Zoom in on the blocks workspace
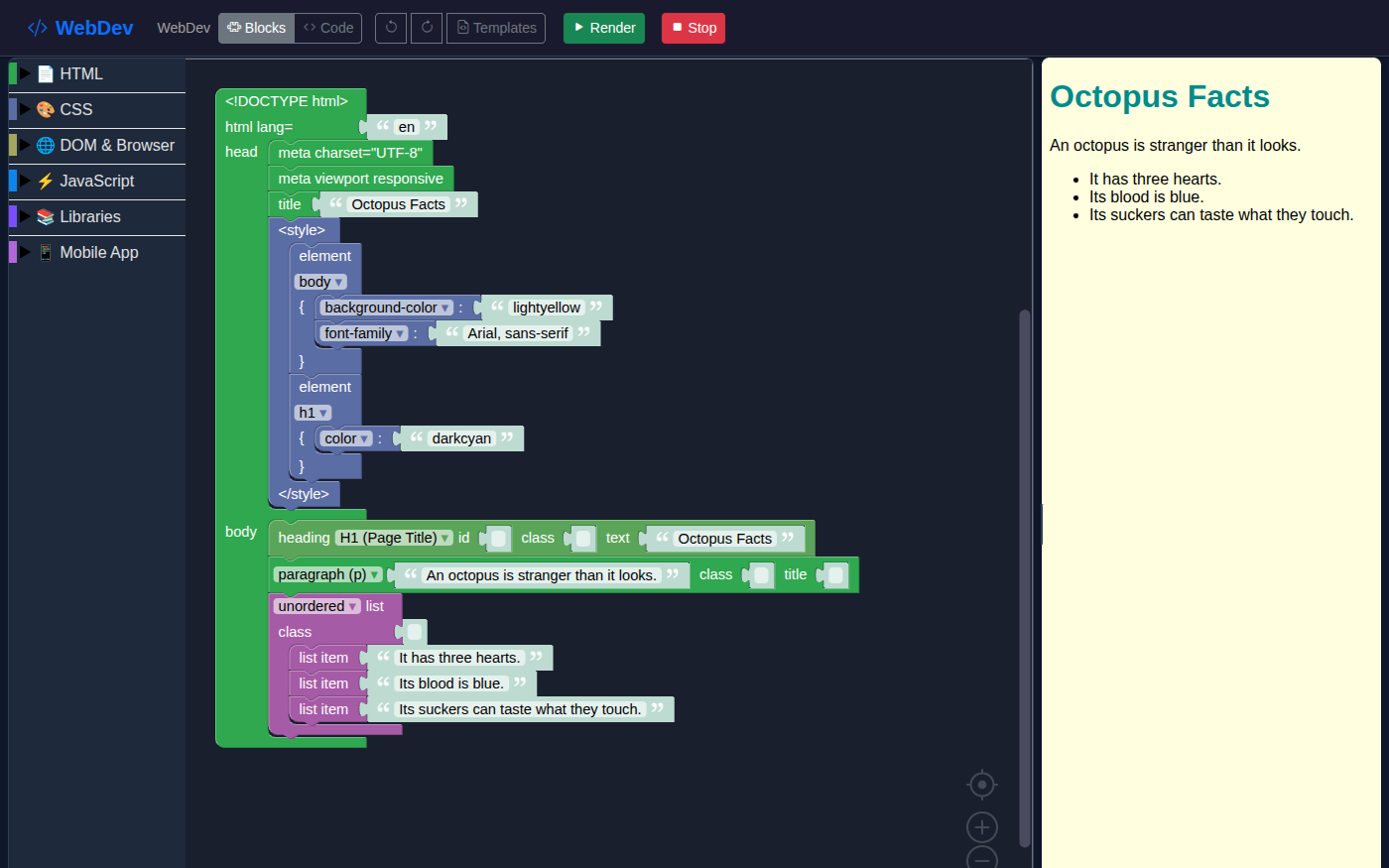The image size is (1389, 868). 982,827
